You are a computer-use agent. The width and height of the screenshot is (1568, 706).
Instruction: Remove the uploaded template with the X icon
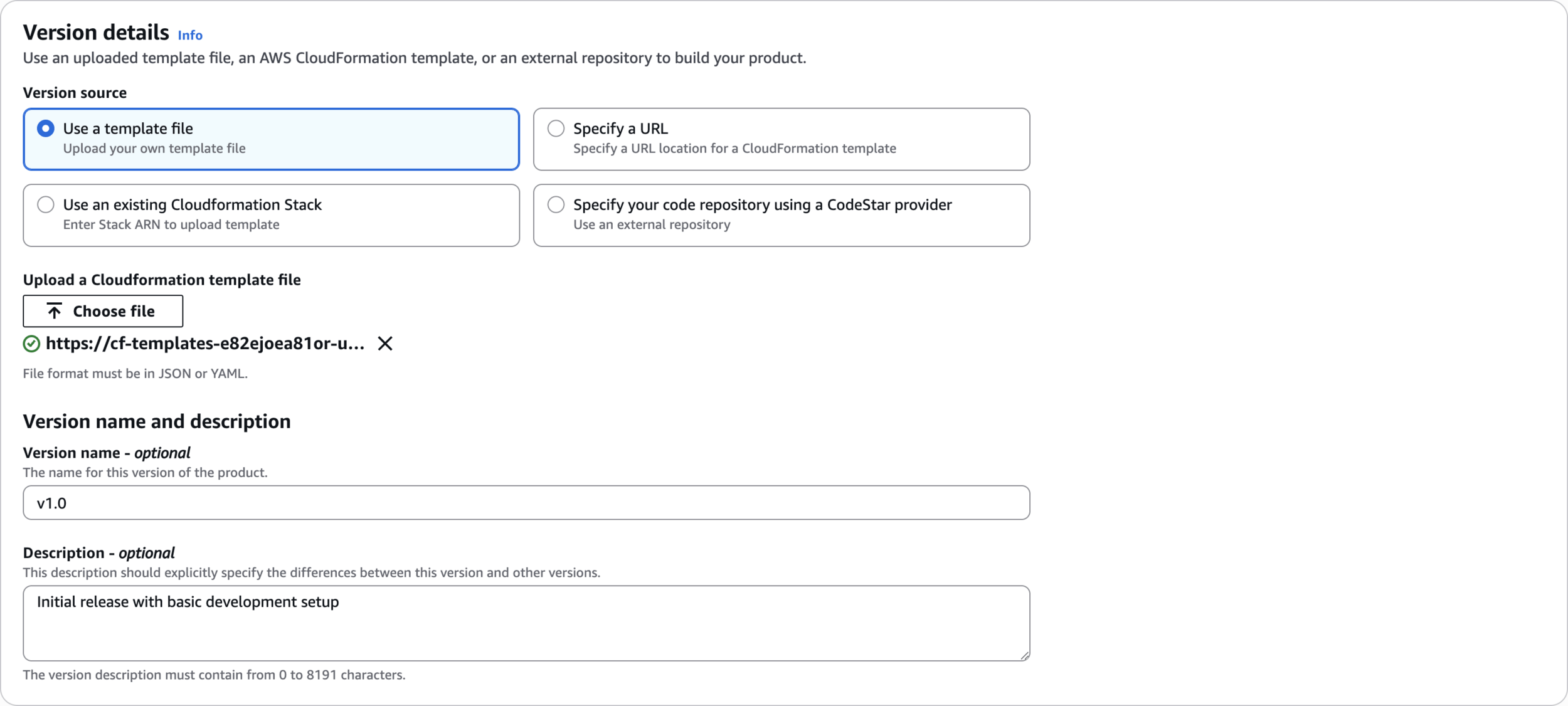click(385, 344)
